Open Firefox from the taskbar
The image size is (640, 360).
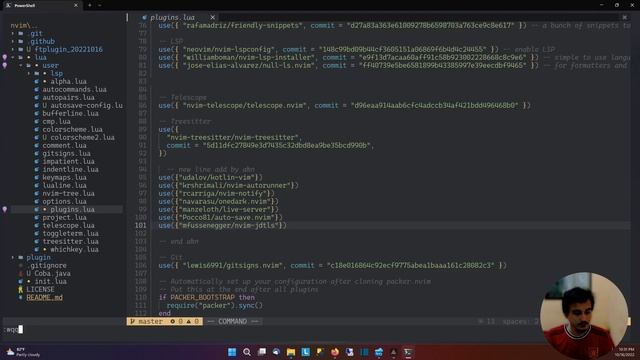click(x=335, y=352)
